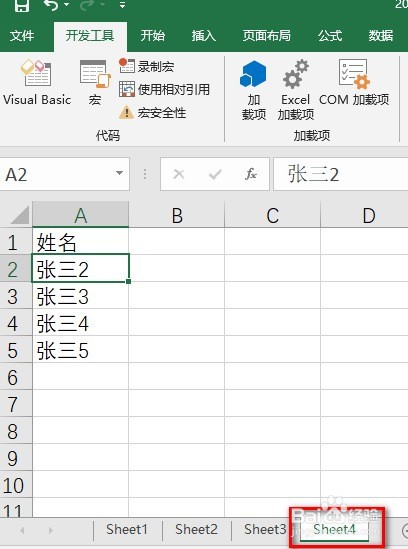408x549 pixels.
Task: Open Macro Security (宏安全性) settings
Action: pos(152,113)
